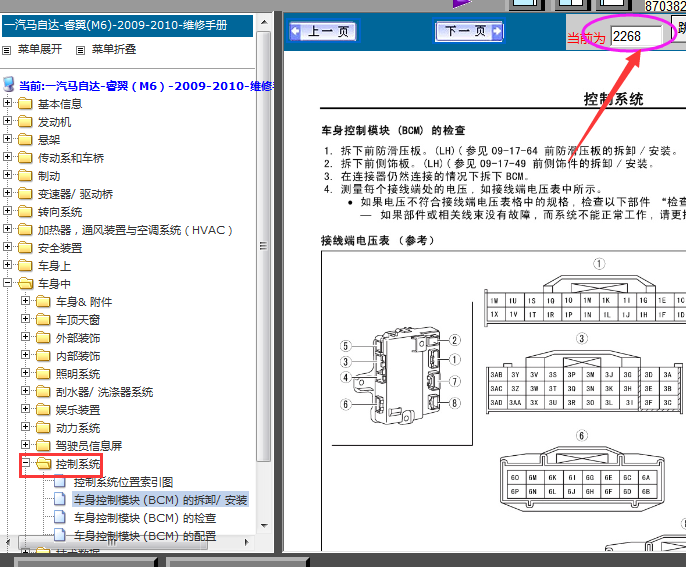
Task: Select the 制动 folder icon
Action: coord(25,176)
